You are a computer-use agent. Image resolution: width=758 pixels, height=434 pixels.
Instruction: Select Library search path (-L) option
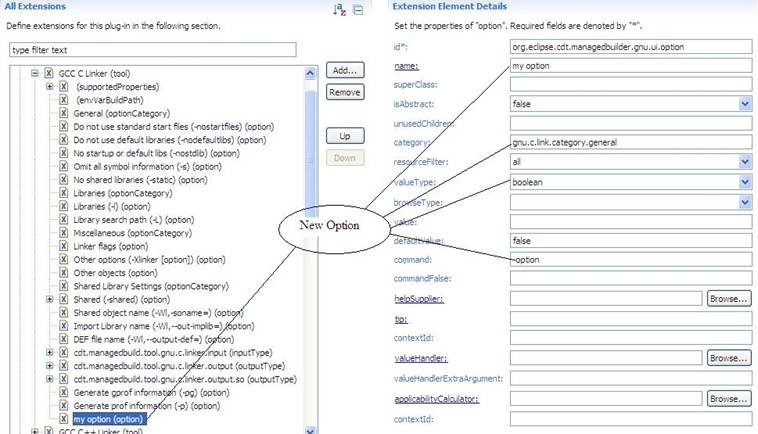134,220
